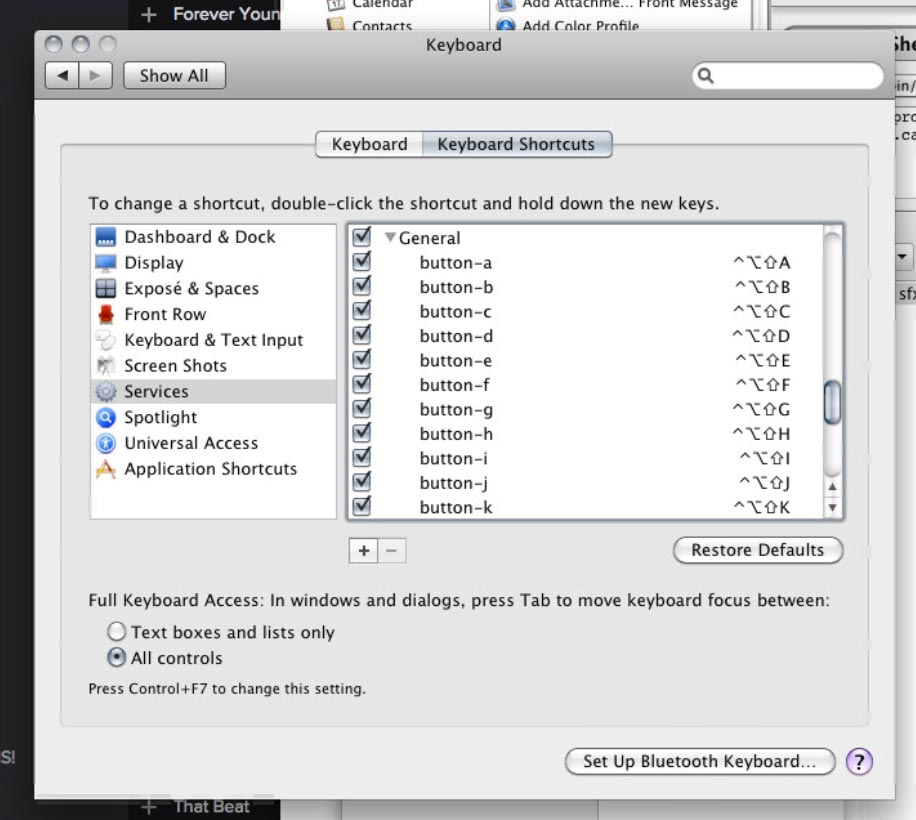Switch to the Keyboard tab

click(x=369, y=144)
